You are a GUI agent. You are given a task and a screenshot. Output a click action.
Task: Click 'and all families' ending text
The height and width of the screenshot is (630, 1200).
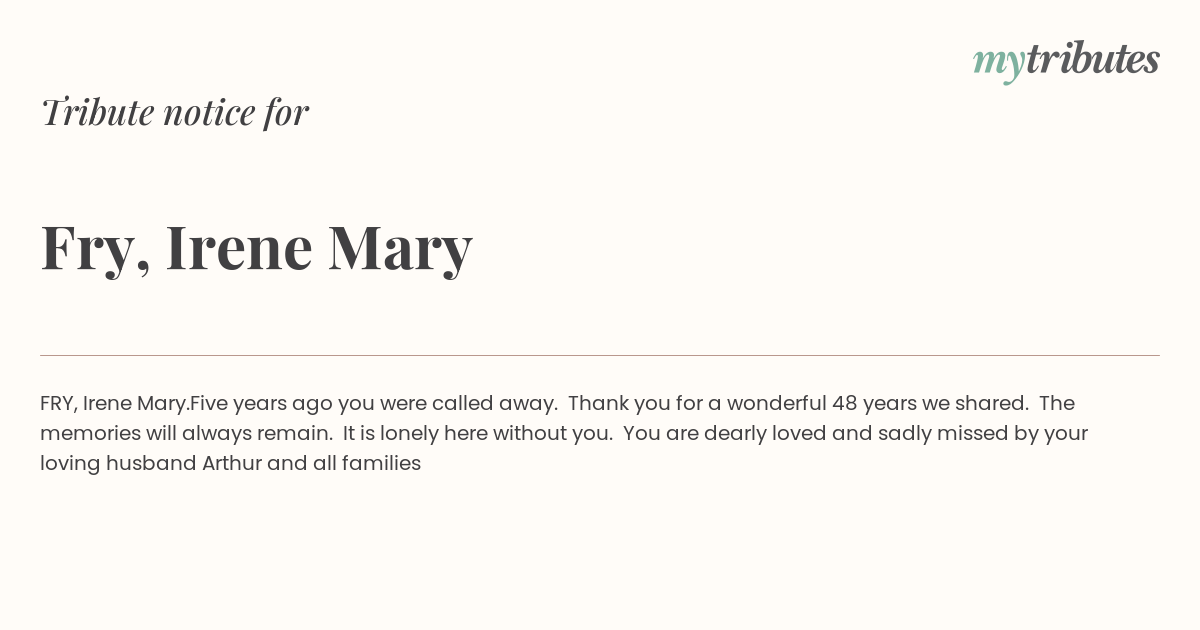tap(344, 464)
